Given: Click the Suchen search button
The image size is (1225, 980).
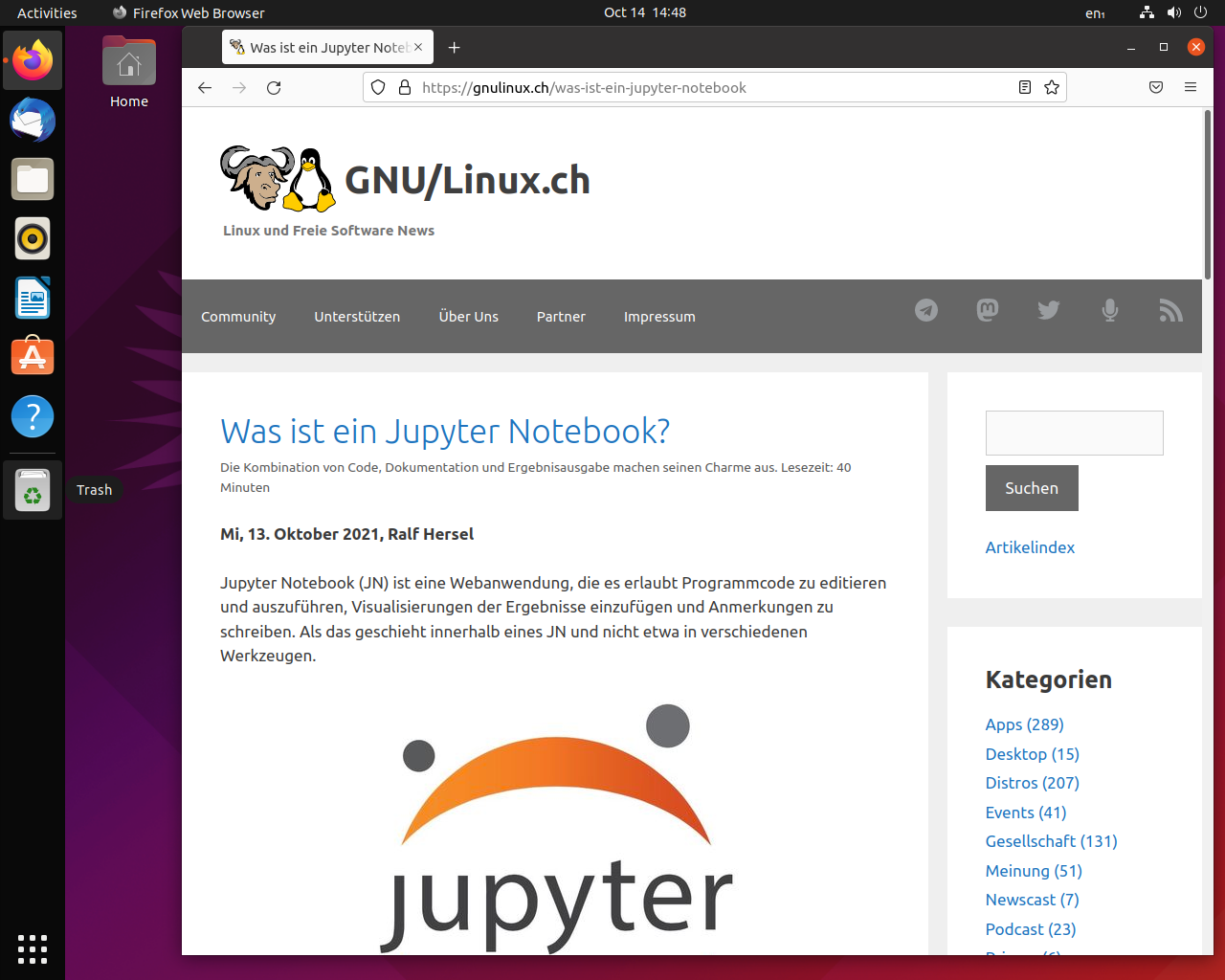Looking at the screenshot, I should (1032, 488).
